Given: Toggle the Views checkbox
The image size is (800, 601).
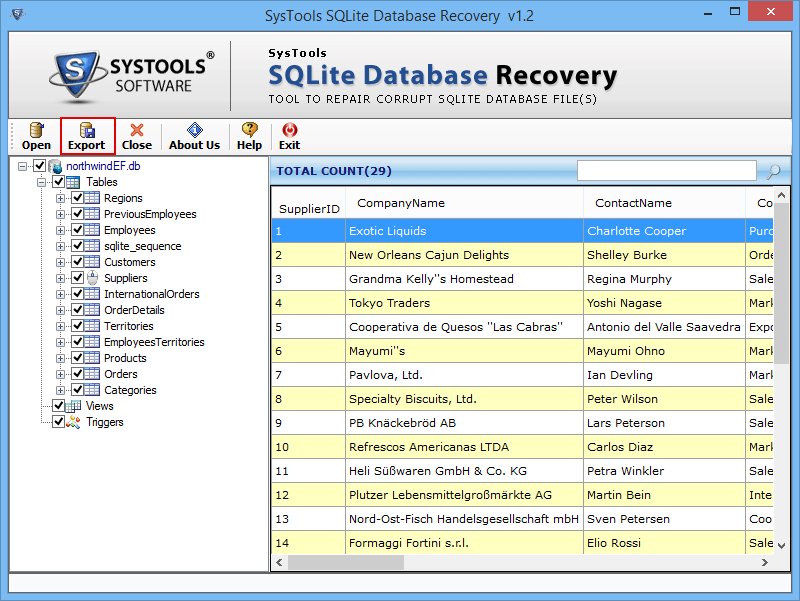Looking at the screenshot, I should pyautogui.click(x=58, y=405).
